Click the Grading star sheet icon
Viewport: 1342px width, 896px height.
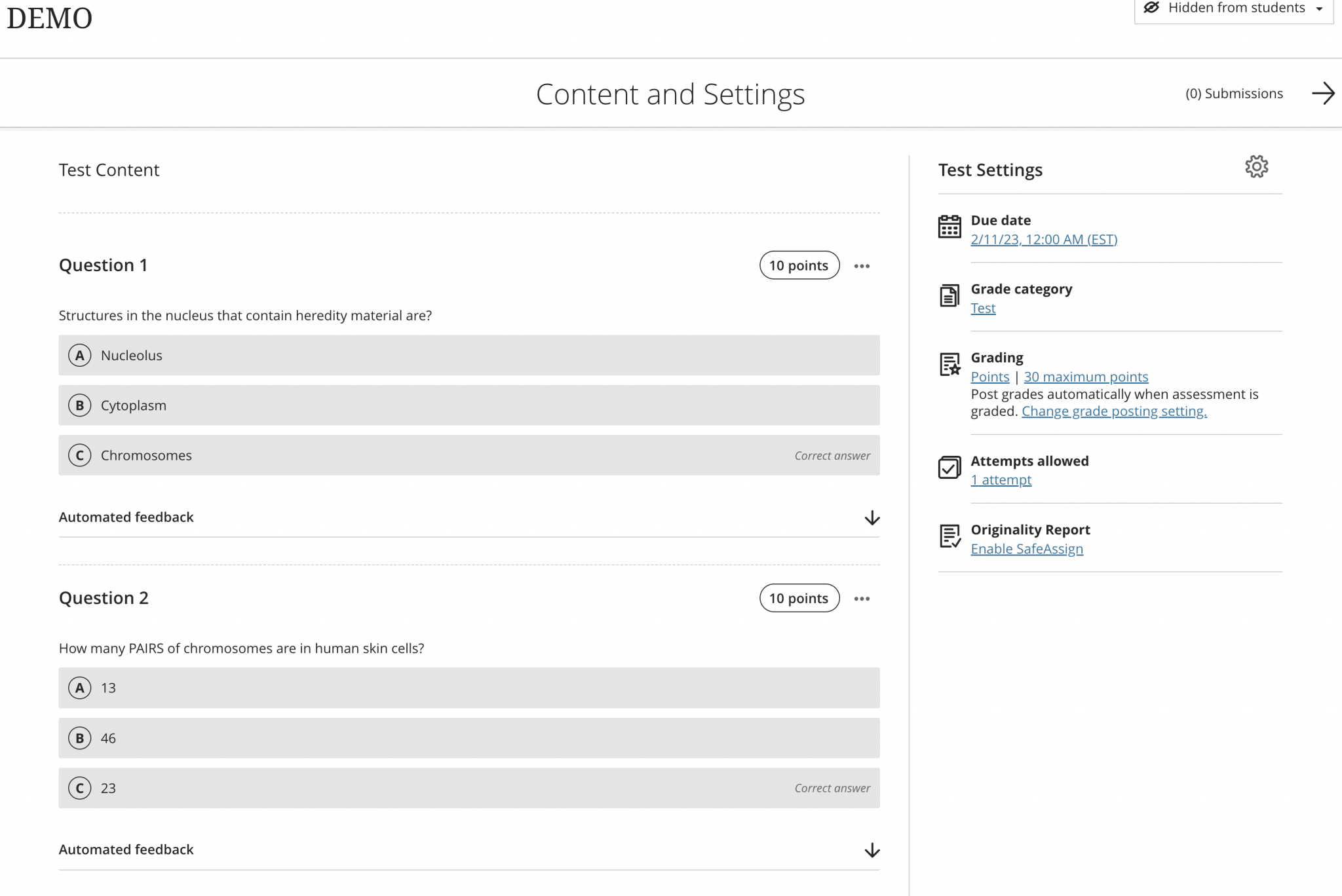tap(949, 364)
